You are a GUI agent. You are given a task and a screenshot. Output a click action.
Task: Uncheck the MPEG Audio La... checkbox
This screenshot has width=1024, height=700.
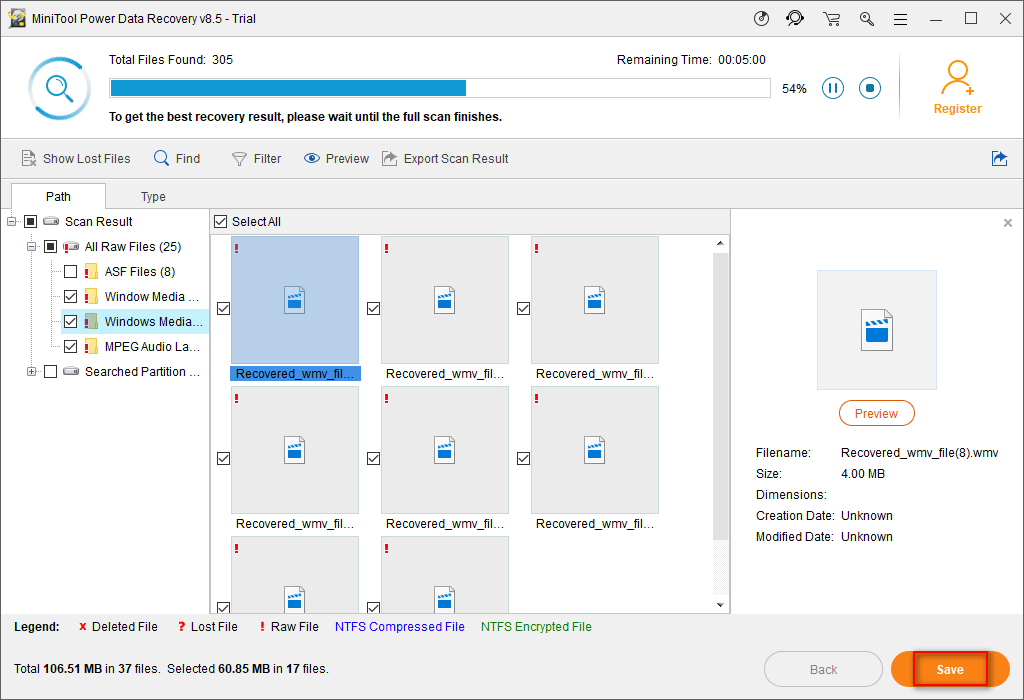coord(71,347)
